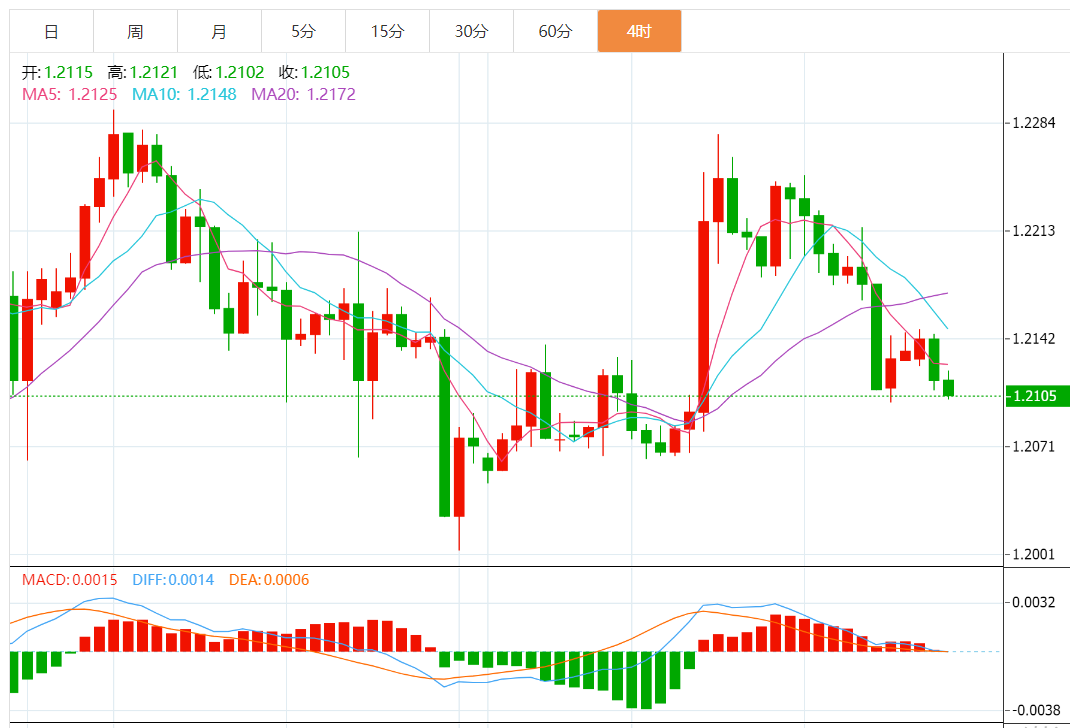Choose the 30分 interval tab

[471, 31]
